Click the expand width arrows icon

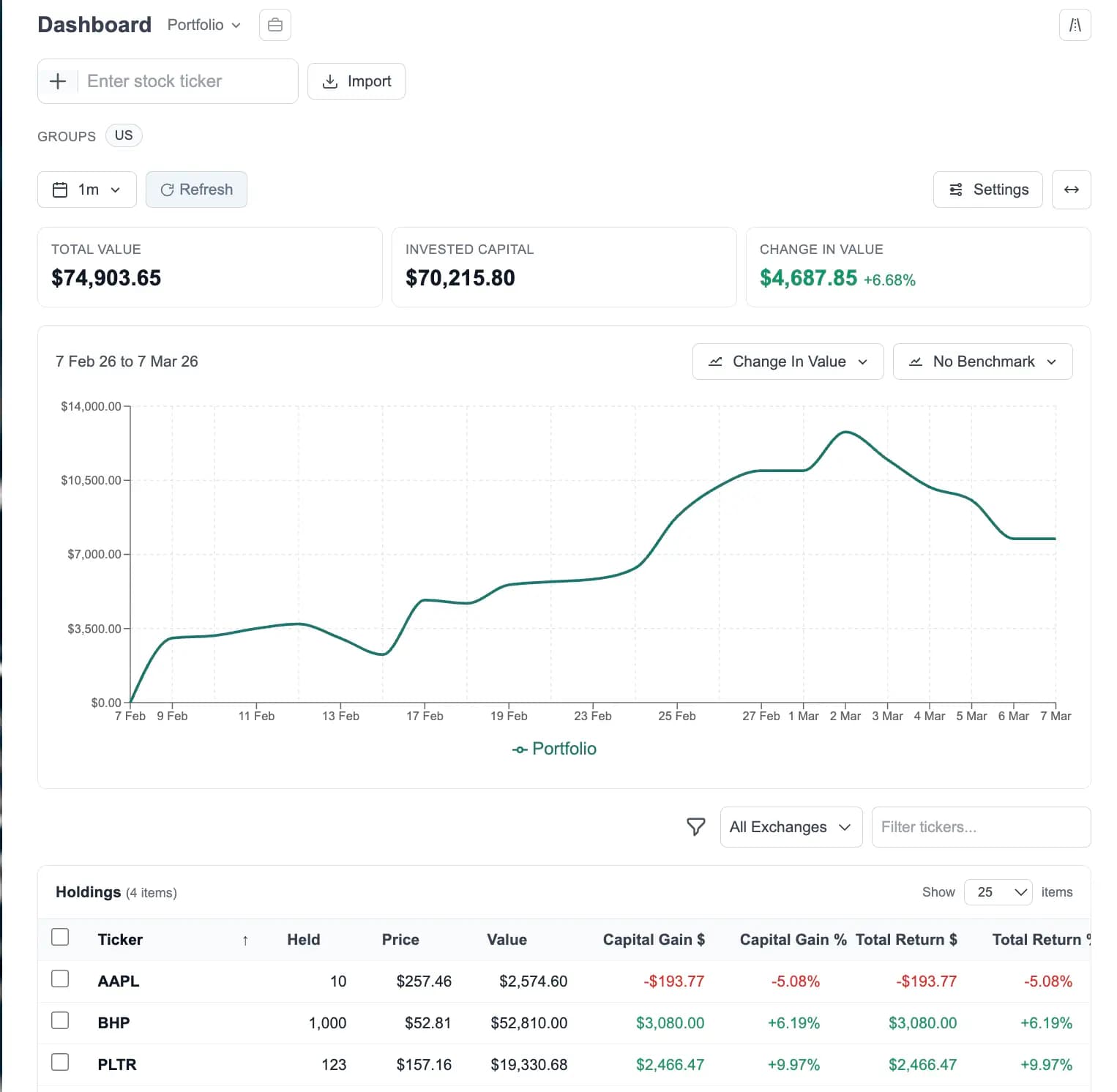pos(1071,189)
